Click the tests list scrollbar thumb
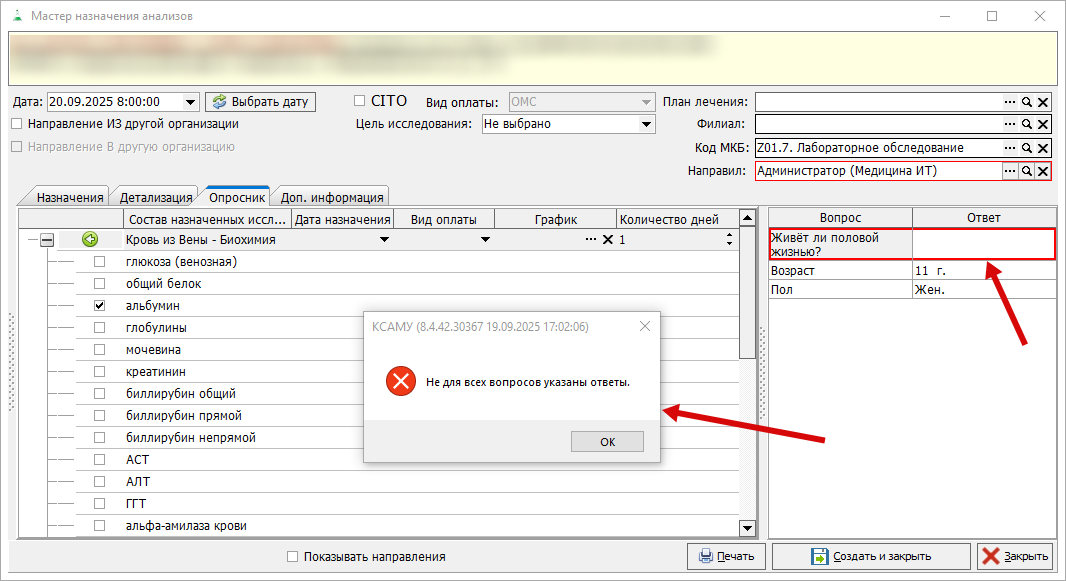This screenshot has width=1066, height=581. coord(747,293)
